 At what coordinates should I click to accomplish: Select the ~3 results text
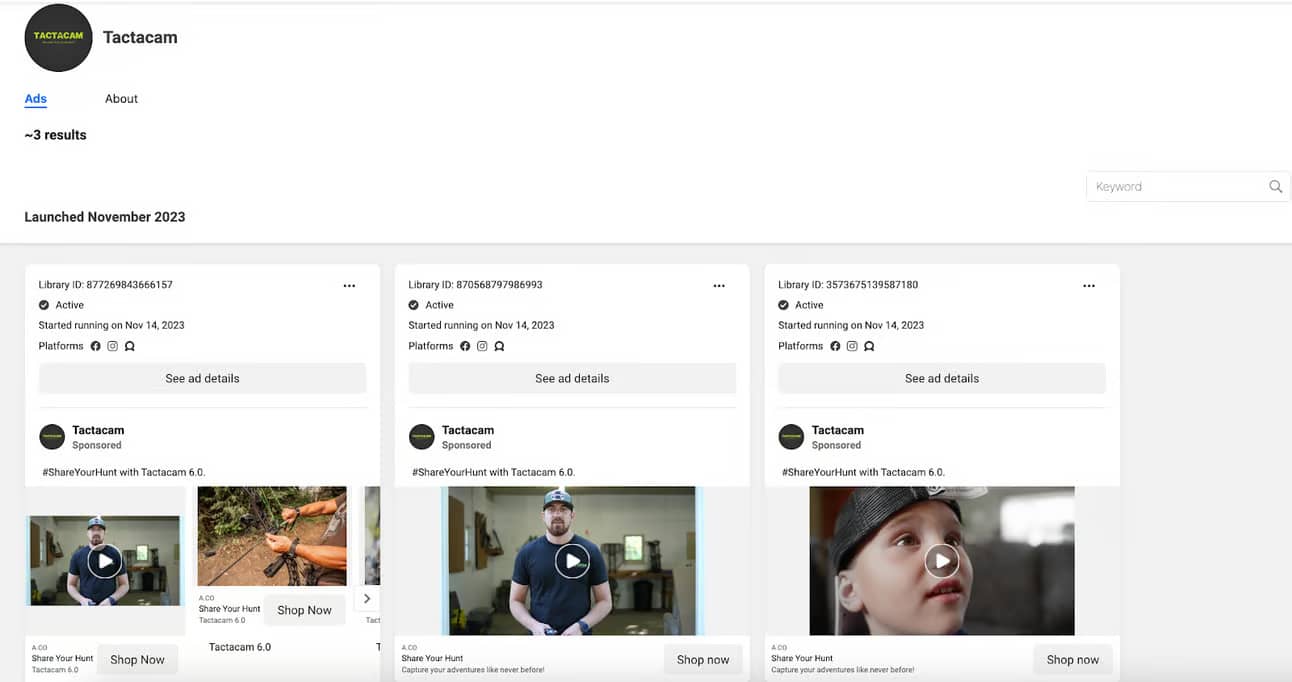coord(56,135)
